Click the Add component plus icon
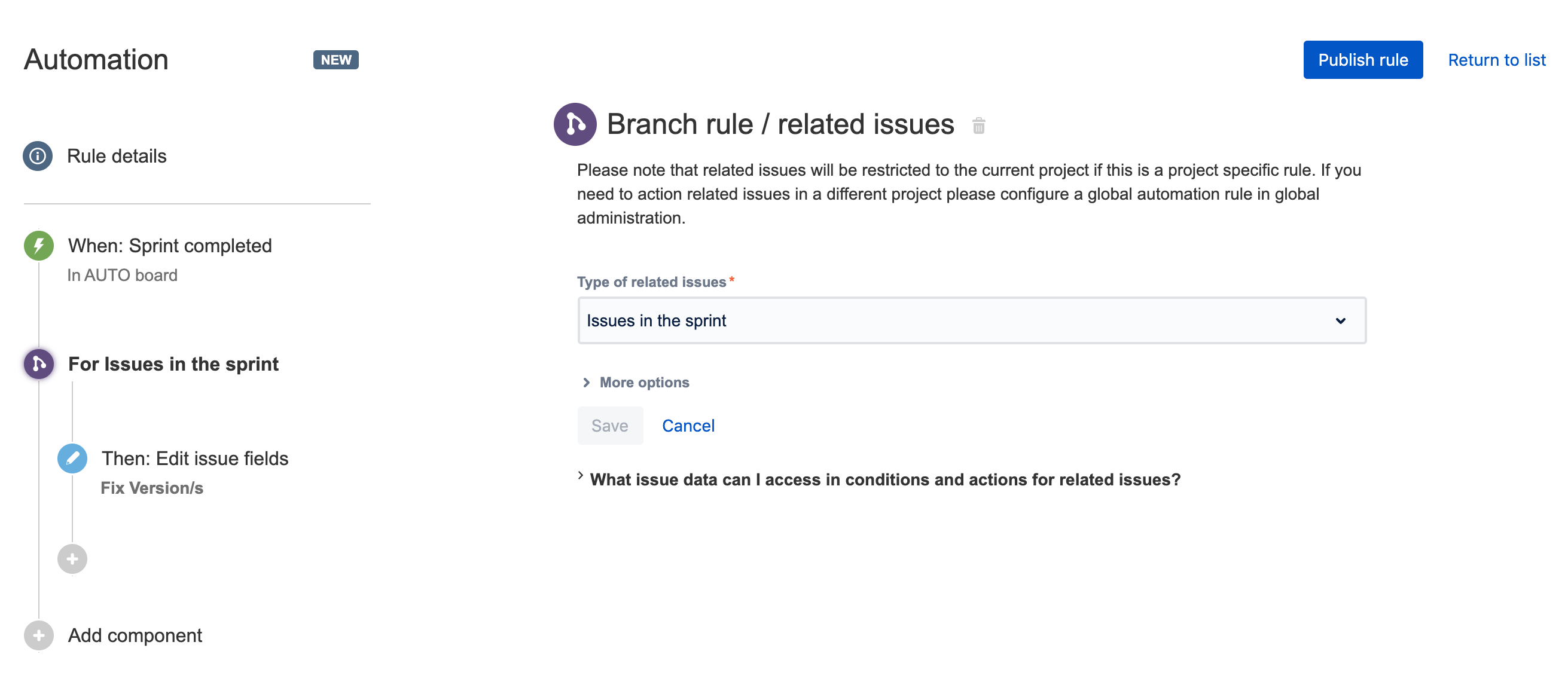Viewport: 1568px width, 697px height. (38, 635)
